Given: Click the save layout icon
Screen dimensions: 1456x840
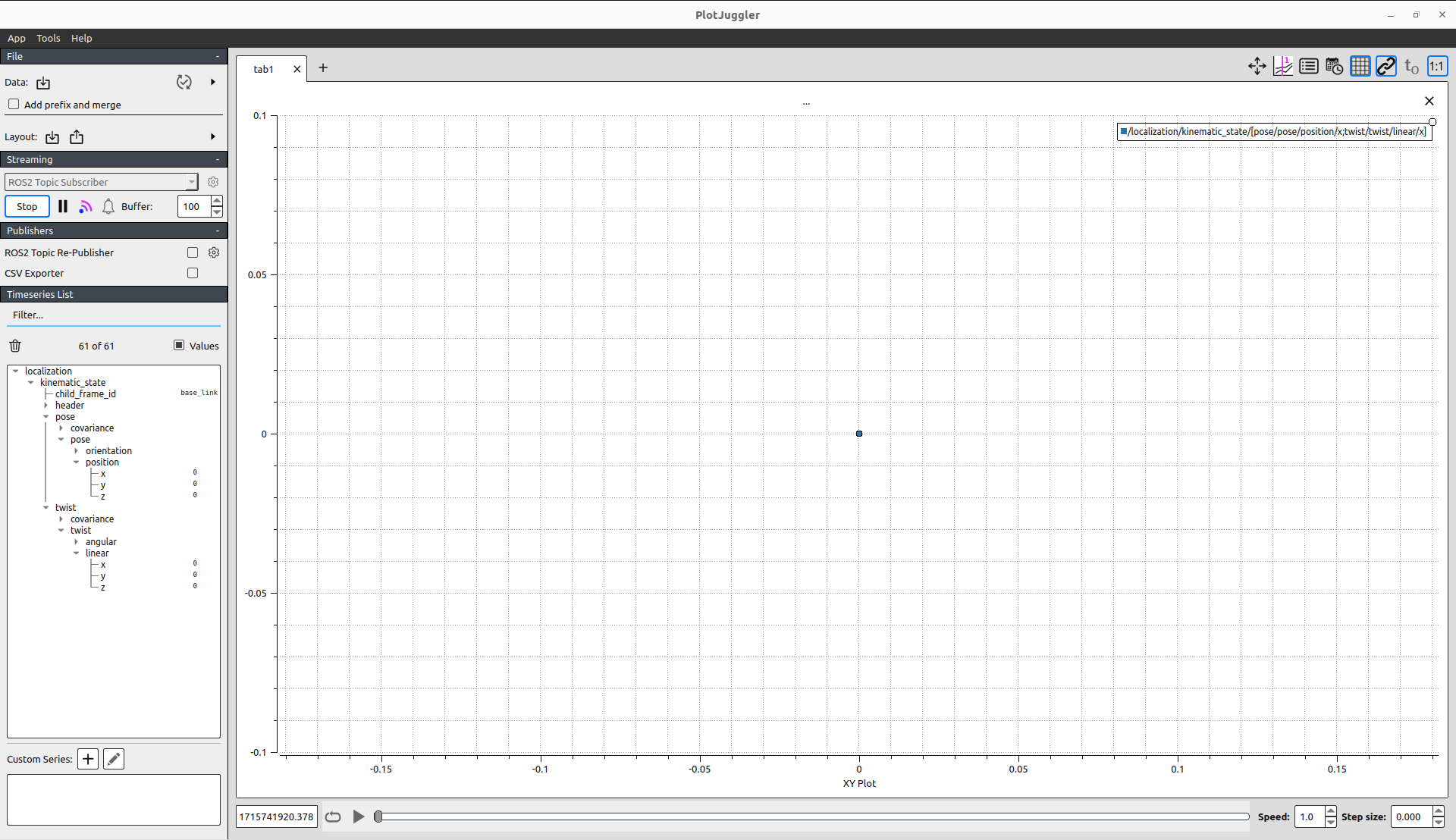Looking at the screenshot, I should (77, 137).
